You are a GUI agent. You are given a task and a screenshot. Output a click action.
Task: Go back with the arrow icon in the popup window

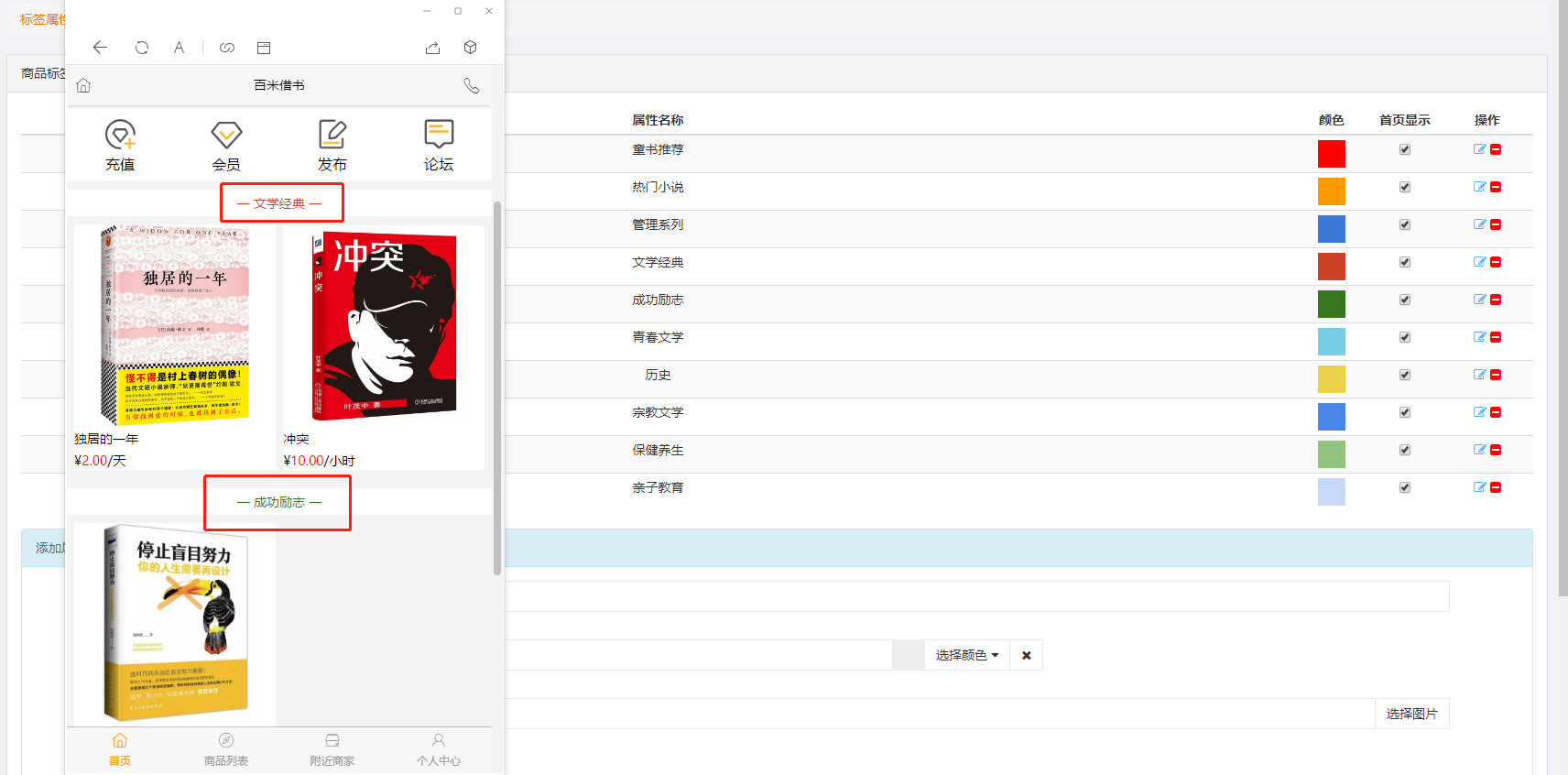click(x=101, y=48)
